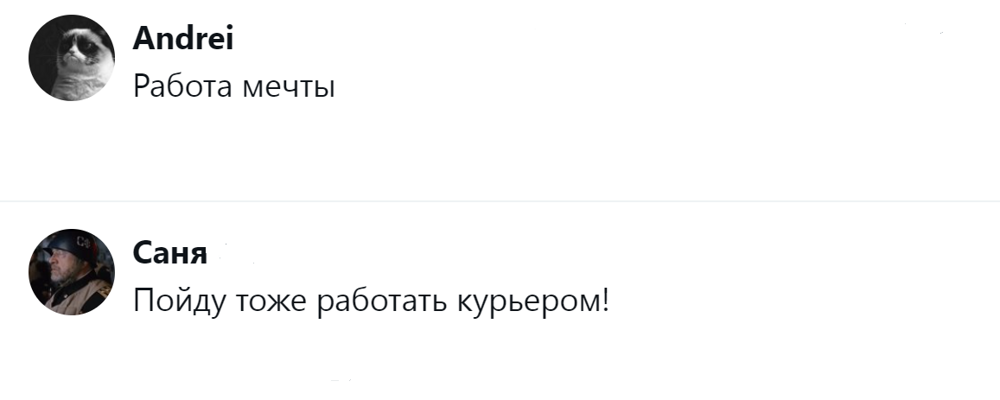Click the word "курьером!" in Саня's comment
The height and width of the screenshot is (400, 1000).
coord(533,302)
